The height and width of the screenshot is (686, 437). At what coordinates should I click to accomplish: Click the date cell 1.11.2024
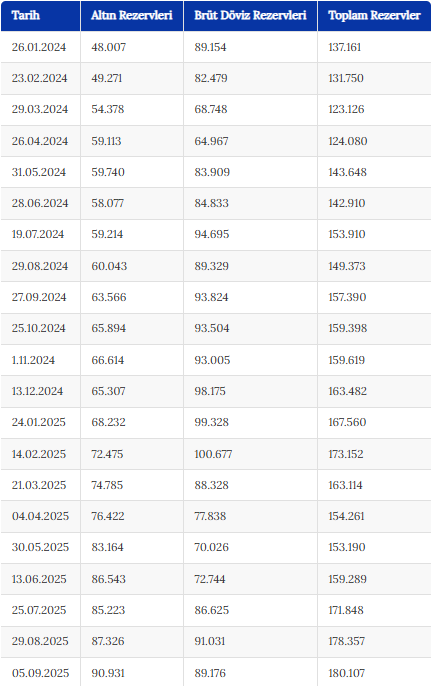point(33,360)
